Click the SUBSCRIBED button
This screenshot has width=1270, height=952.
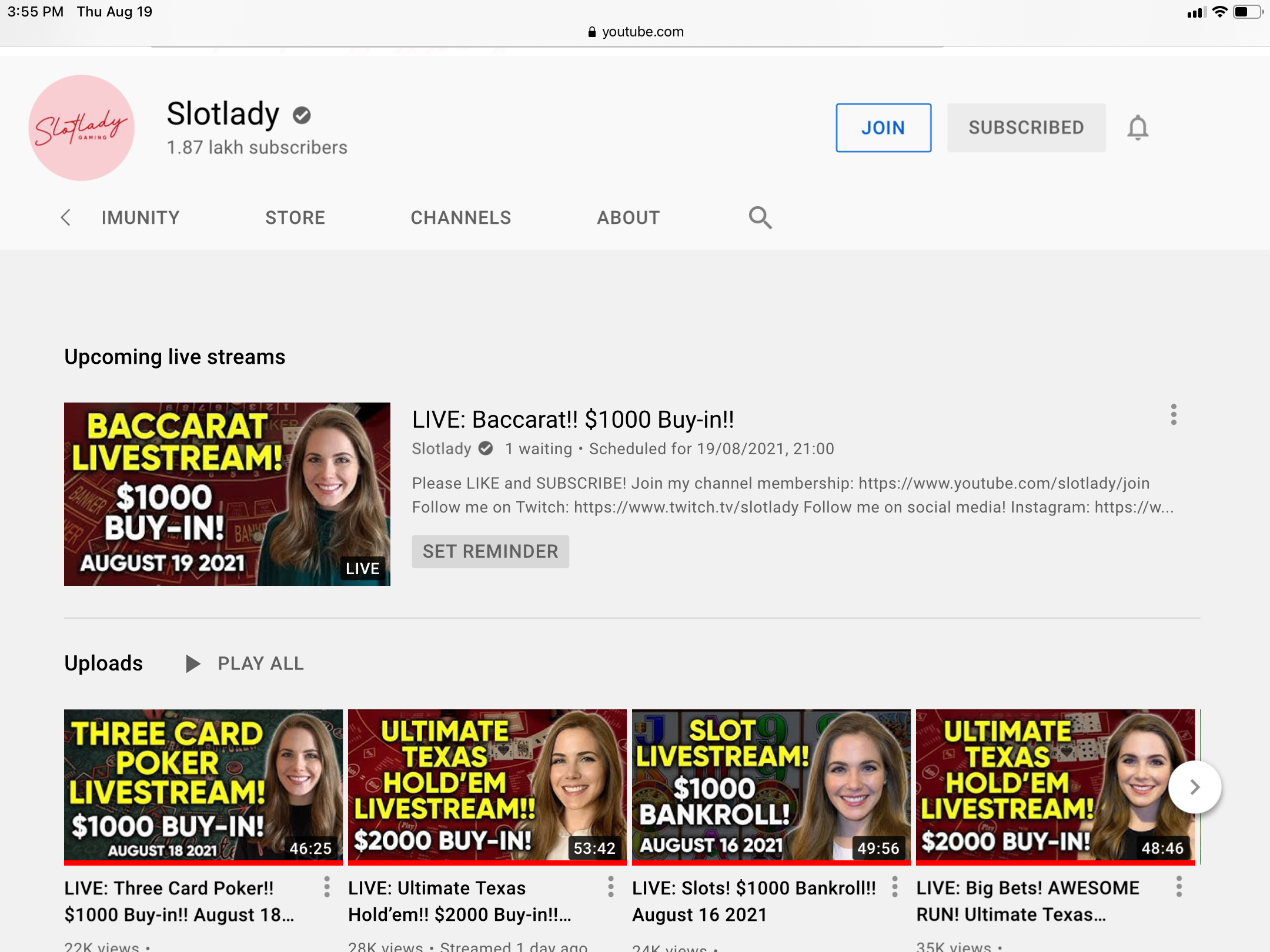click(1026, 128)
